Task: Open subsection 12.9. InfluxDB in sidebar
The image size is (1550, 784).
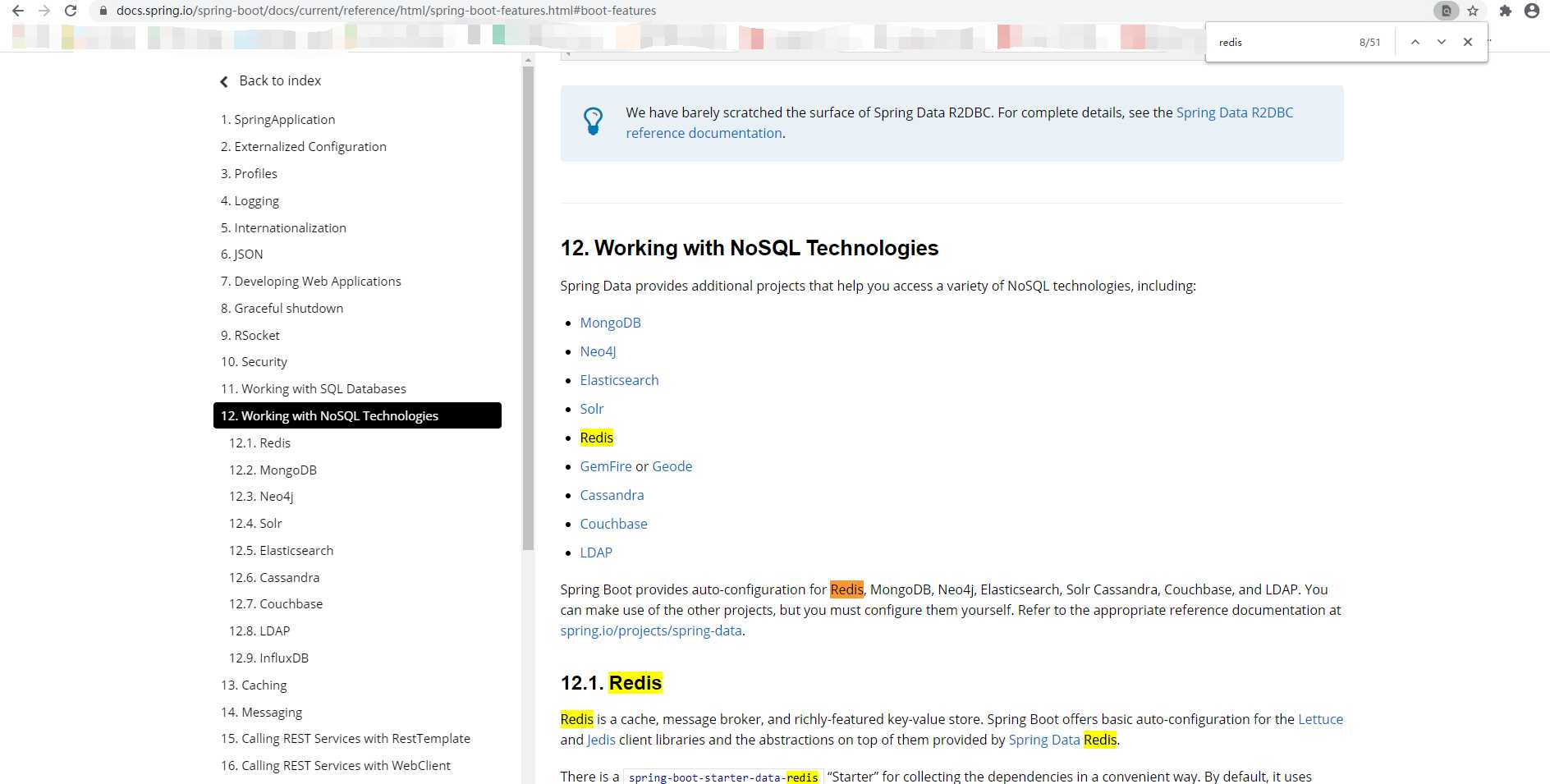Action: click(x=268, y=658)
